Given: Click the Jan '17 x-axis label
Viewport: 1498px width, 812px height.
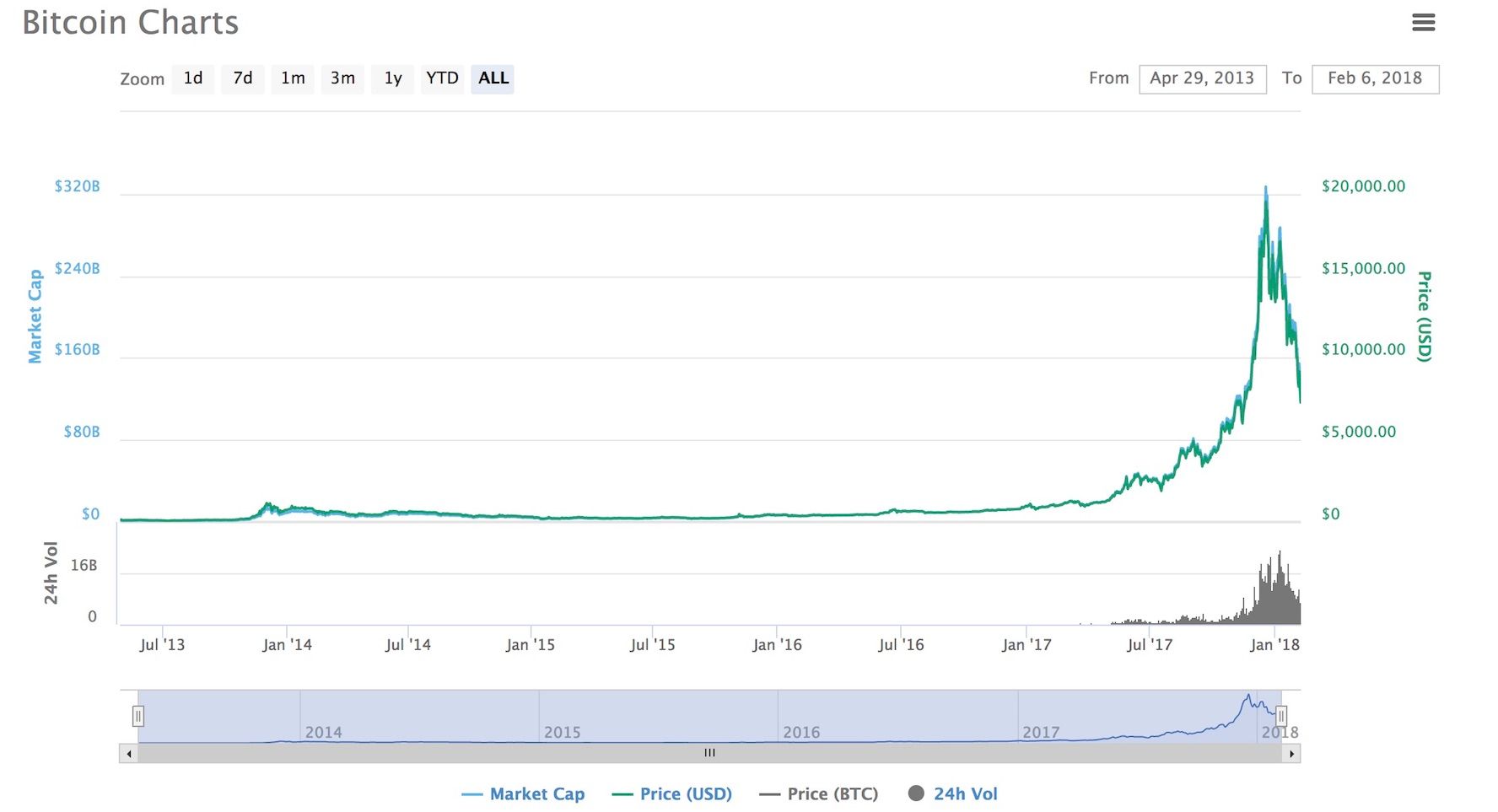Looking at the screenshot, I should 1027,644.
